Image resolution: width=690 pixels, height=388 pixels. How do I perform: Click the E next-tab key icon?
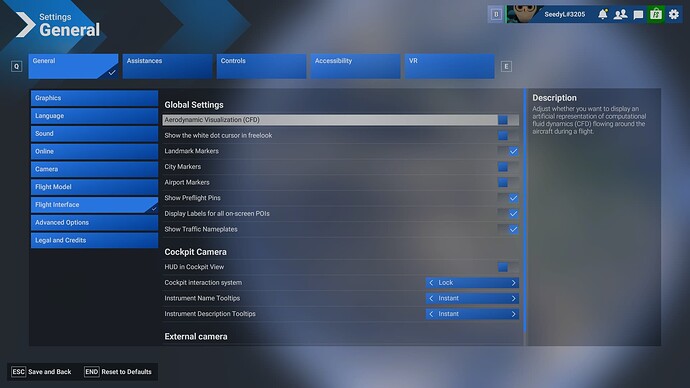click(x=506, y=66)
